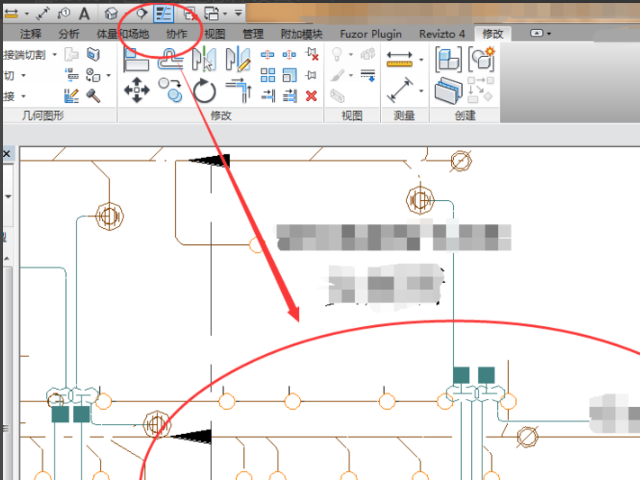The image size is (640, 480).
Task: Open the Customize Quick Access Toolbar dropdown
Action: (238, 13)
